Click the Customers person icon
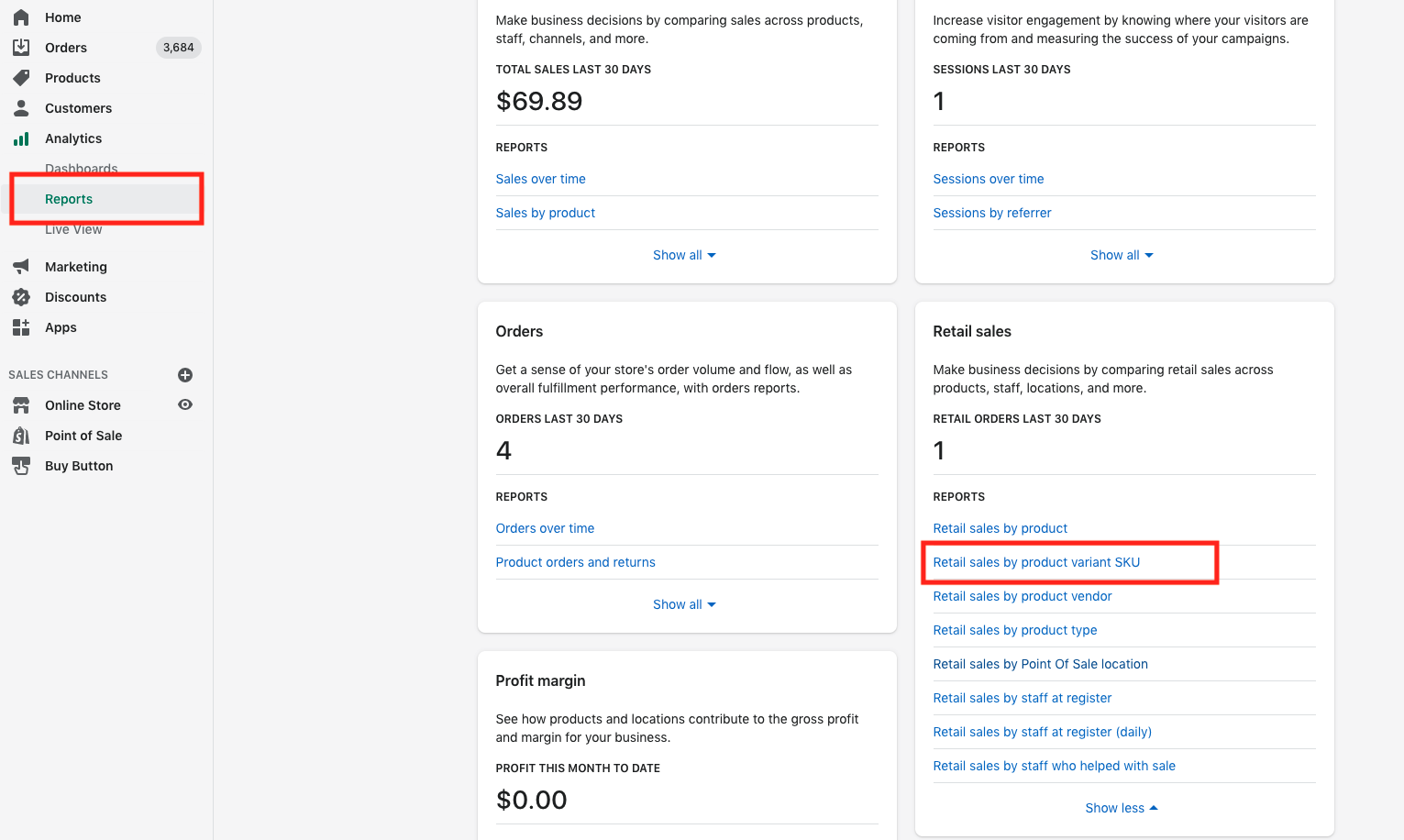 [x=21, y=108]
